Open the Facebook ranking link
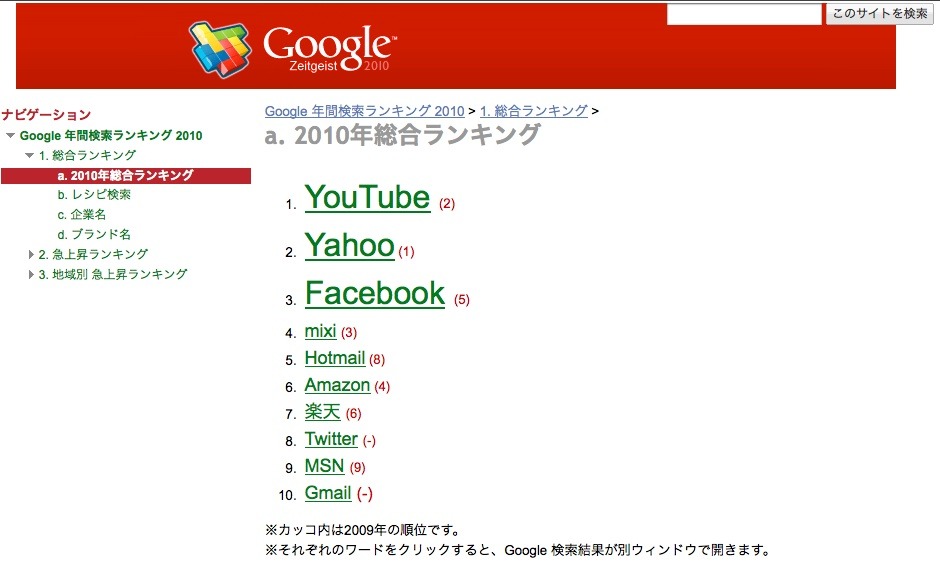 pos(375,293)
